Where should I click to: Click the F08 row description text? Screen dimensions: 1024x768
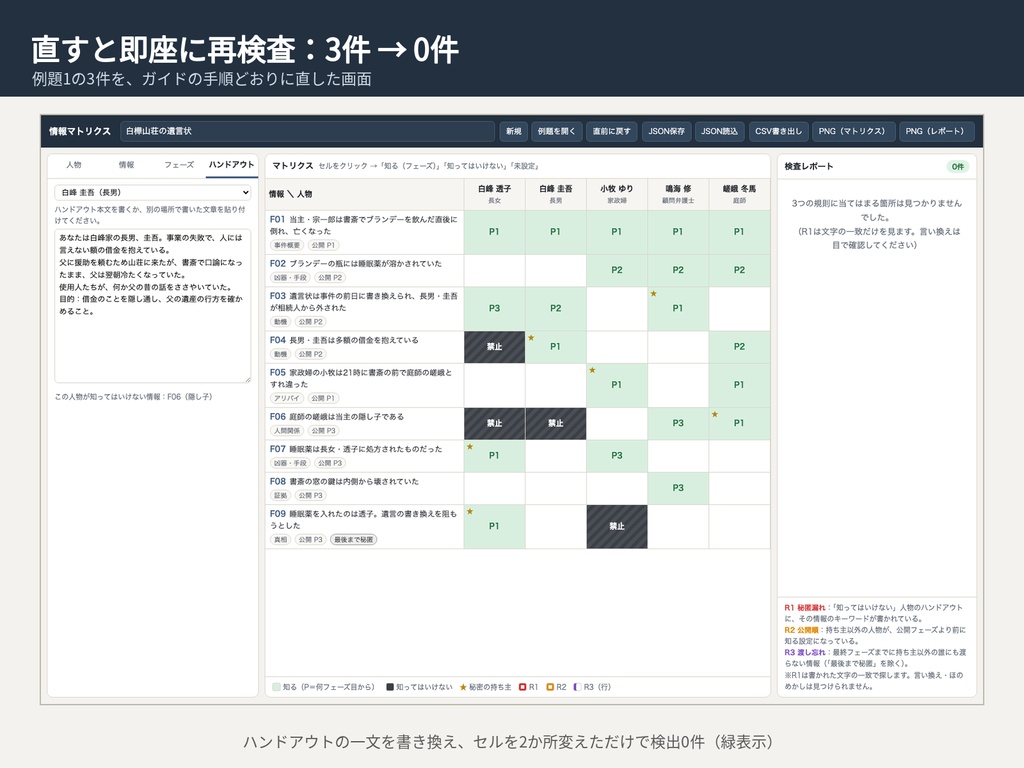click(x=353, y=481)
